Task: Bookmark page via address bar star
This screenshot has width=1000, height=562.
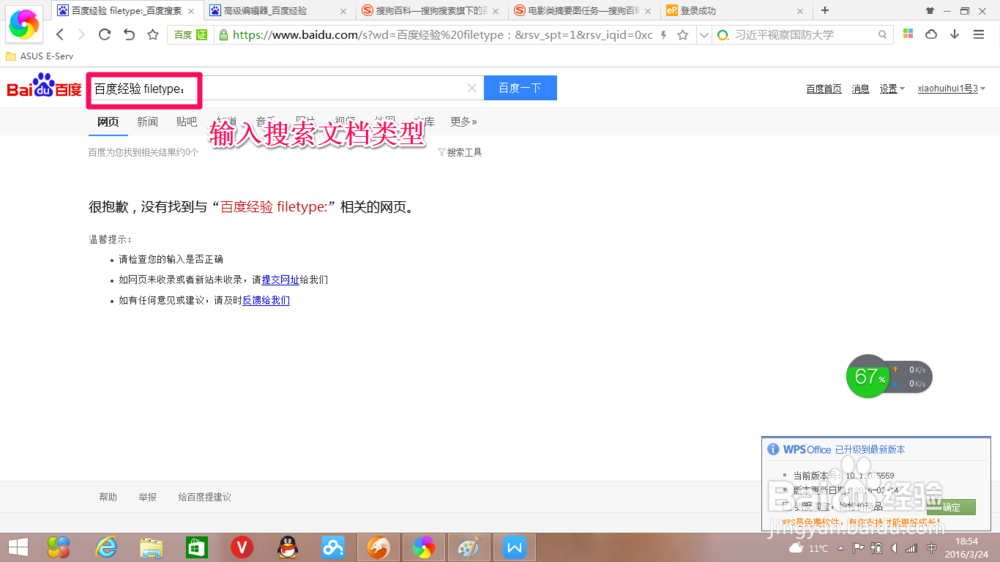Action: click(682, 35)
